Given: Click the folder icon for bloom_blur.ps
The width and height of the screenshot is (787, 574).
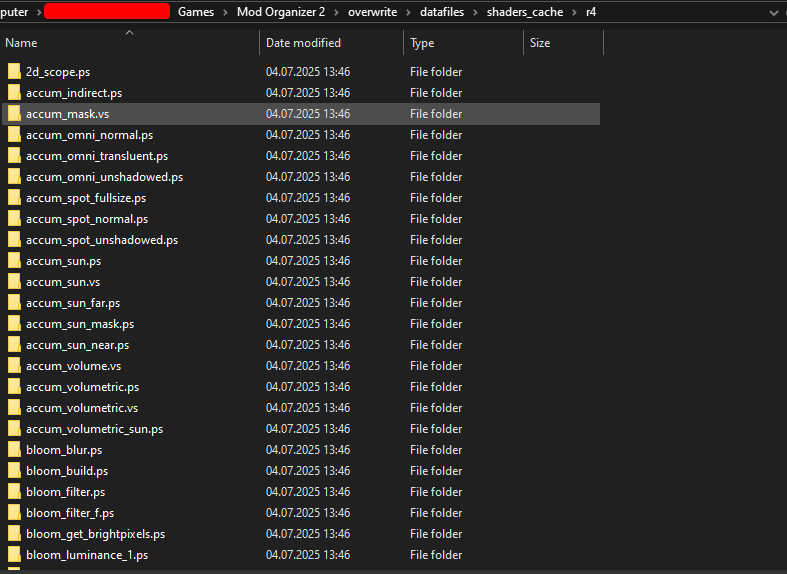Looking at the screenshot, I should pyautogui.click(x=14, y=450).
